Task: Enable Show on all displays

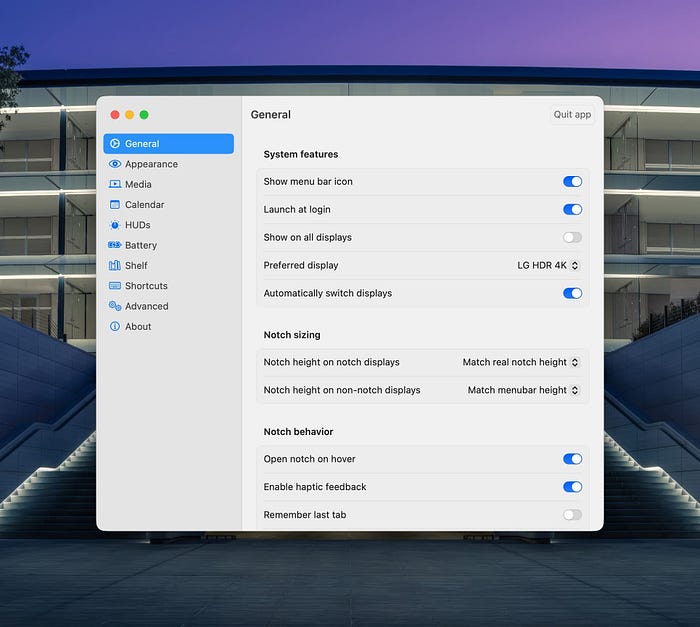Action: [x=572, y=237]
